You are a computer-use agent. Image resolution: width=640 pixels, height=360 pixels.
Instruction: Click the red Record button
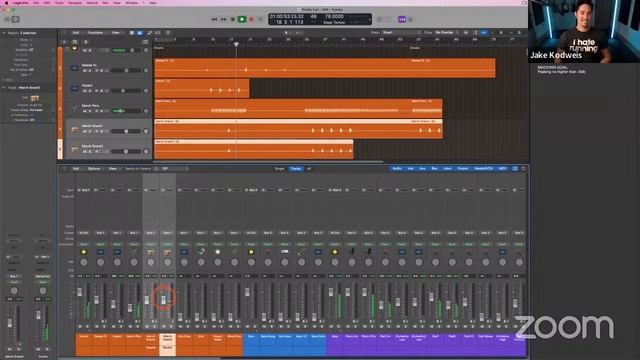click(x=251, y=19)
